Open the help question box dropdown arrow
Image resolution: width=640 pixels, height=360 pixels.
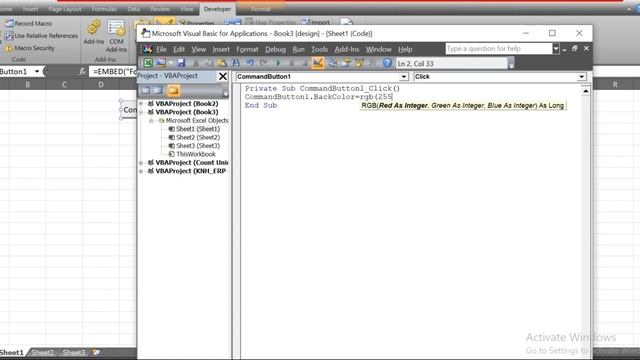tap(556, 49)
